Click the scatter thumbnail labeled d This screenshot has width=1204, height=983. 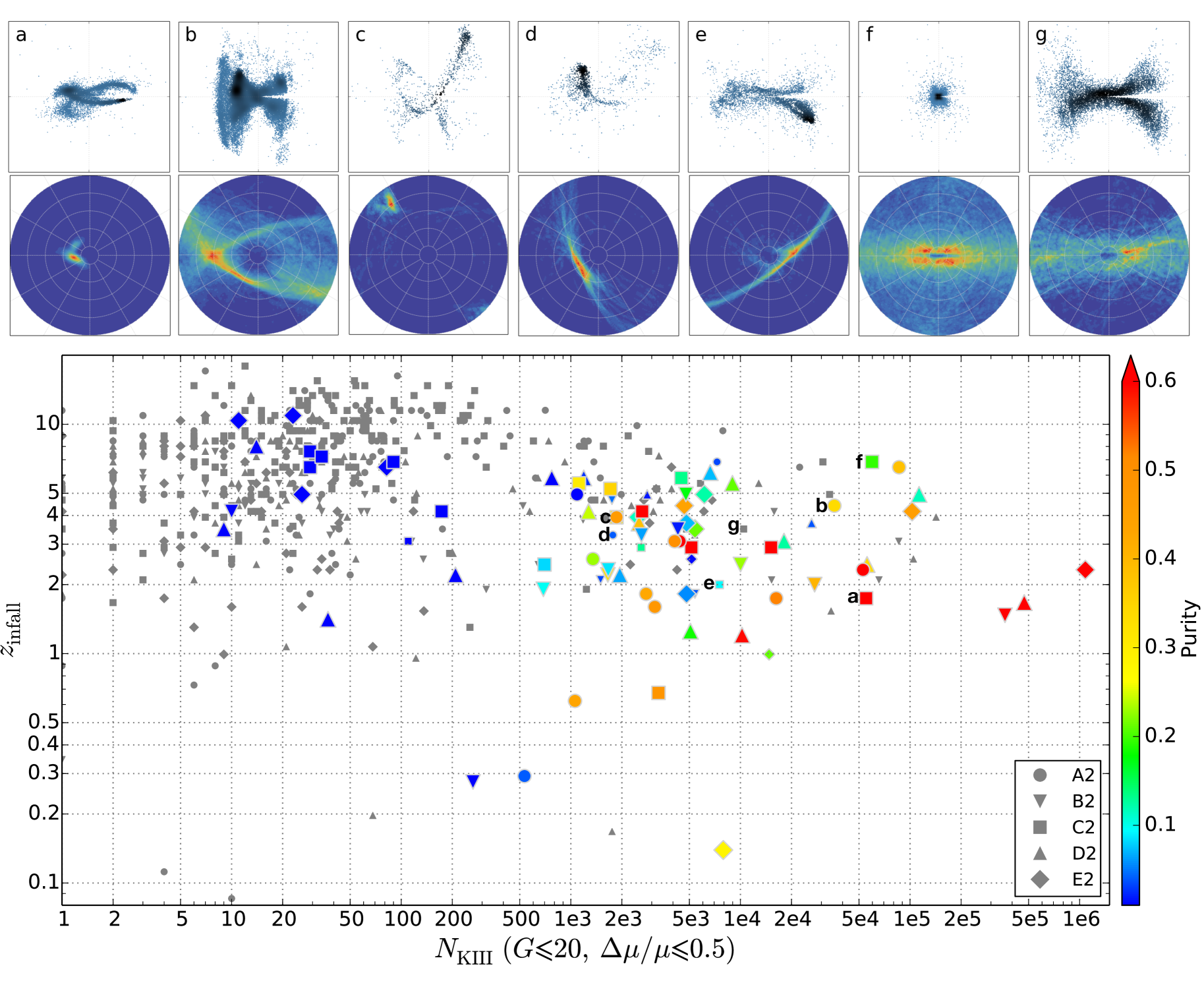point(598,97)
